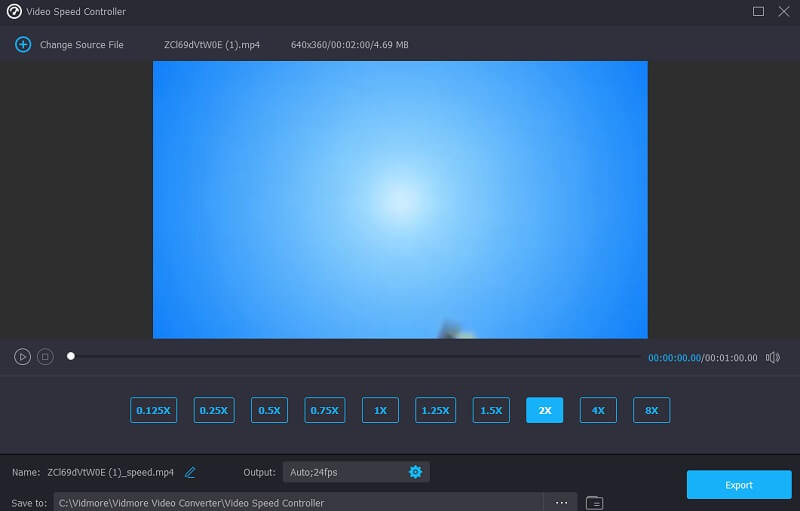This screenshot has height=511, width=800.
Task: Select 0.75X speed
Action: point(324,410)
